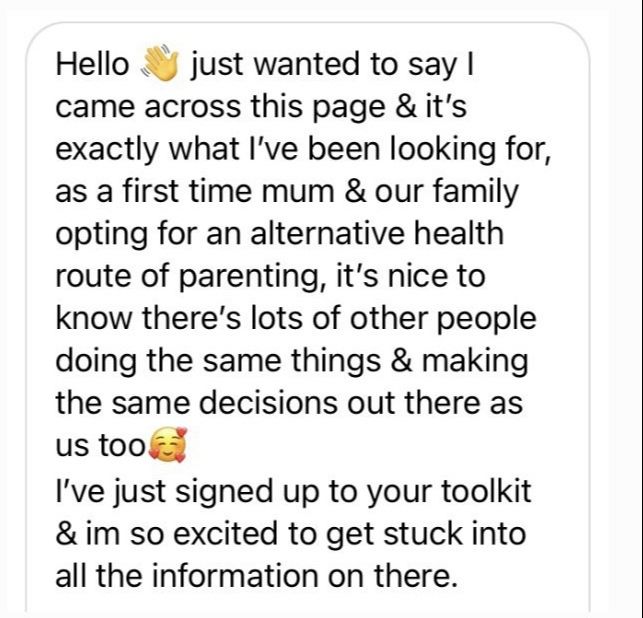The image size is (643, 618).
Task: Click the word "excited" in the message
Action: (x=226, y=534)
